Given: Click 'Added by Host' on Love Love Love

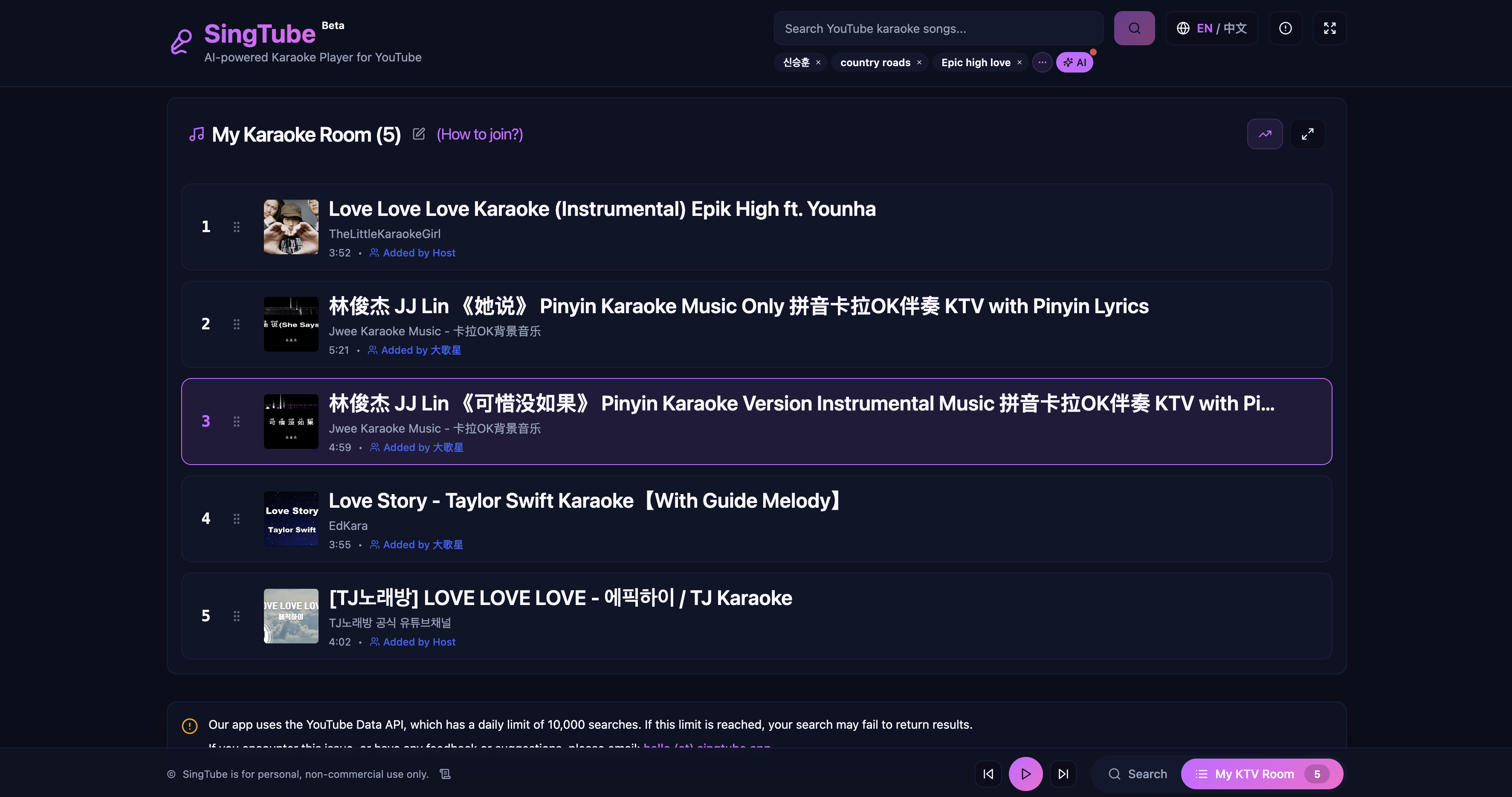Looking at the screenshot, I should 418,253.
